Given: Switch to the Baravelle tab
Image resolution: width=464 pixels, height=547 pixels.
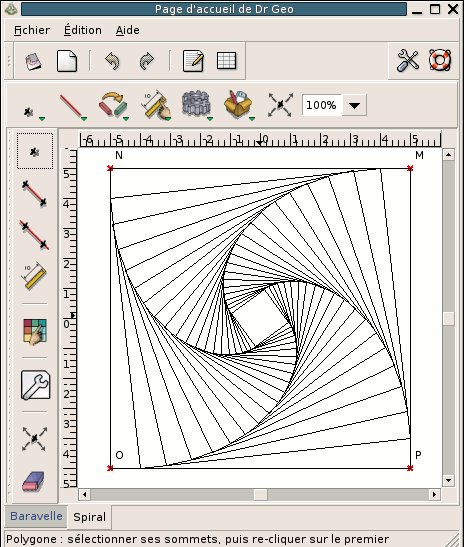Looking at the screenshot, I should point(36,516).
